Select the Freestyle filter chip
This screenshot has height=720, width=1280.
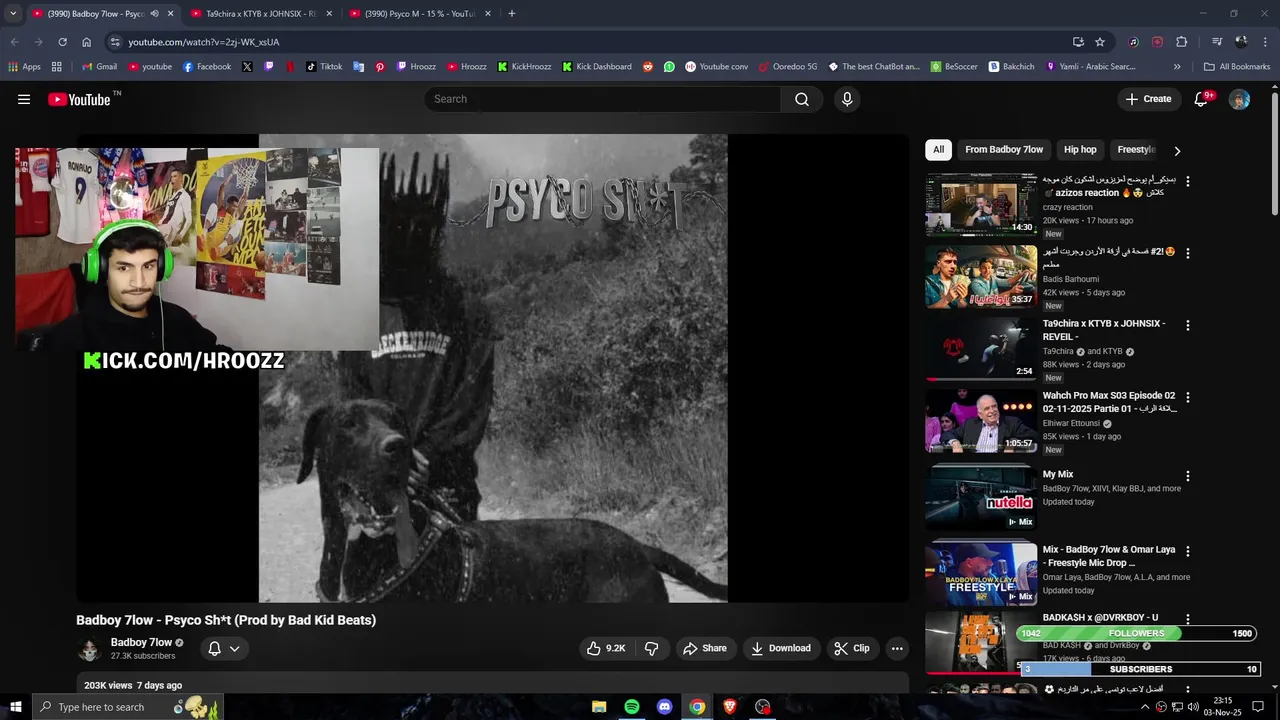click(1137, 150)
